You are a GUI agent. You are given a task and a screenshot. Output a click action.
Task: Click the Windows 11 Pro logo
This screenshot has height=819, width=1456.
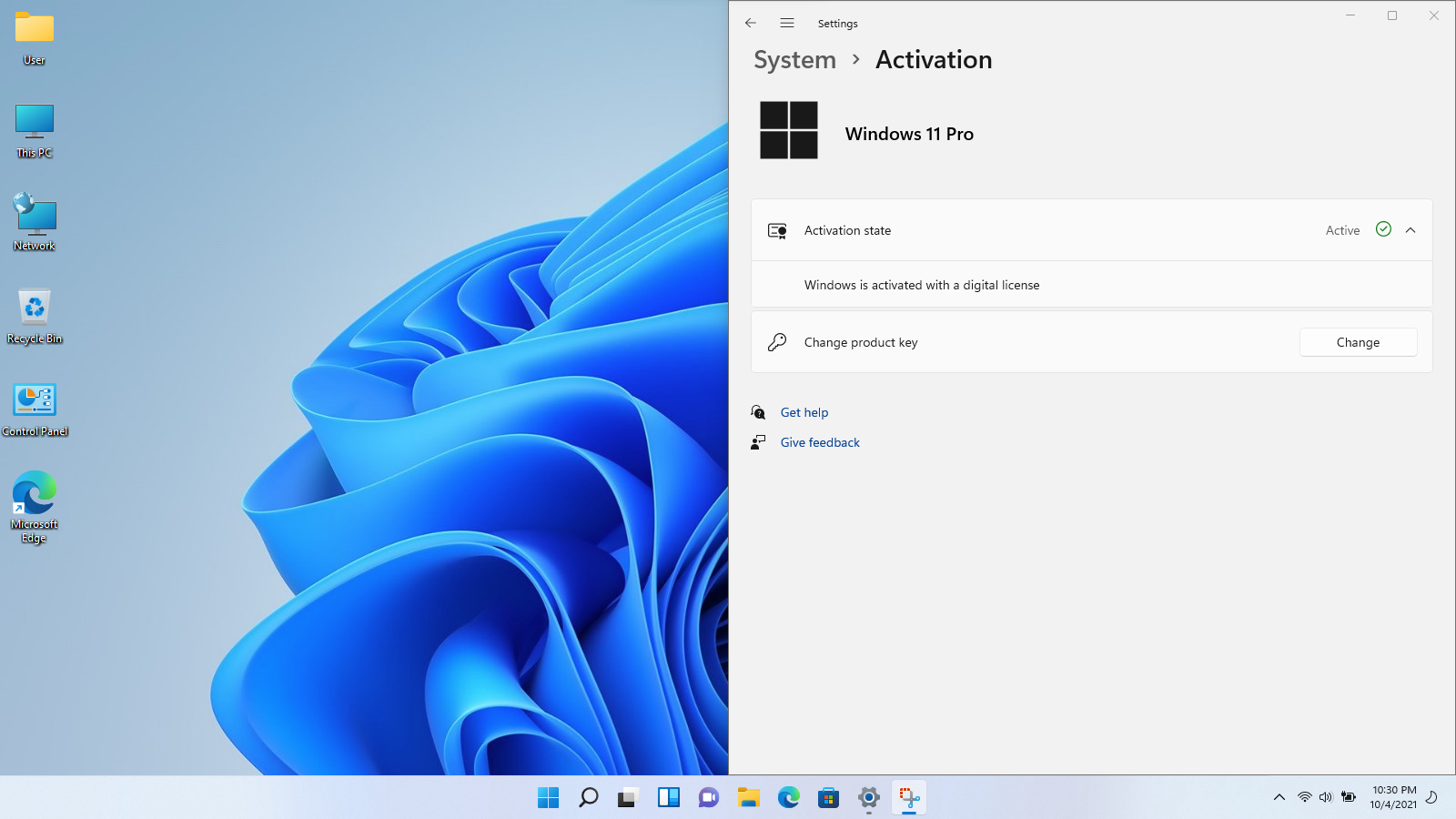pos(789,130)
